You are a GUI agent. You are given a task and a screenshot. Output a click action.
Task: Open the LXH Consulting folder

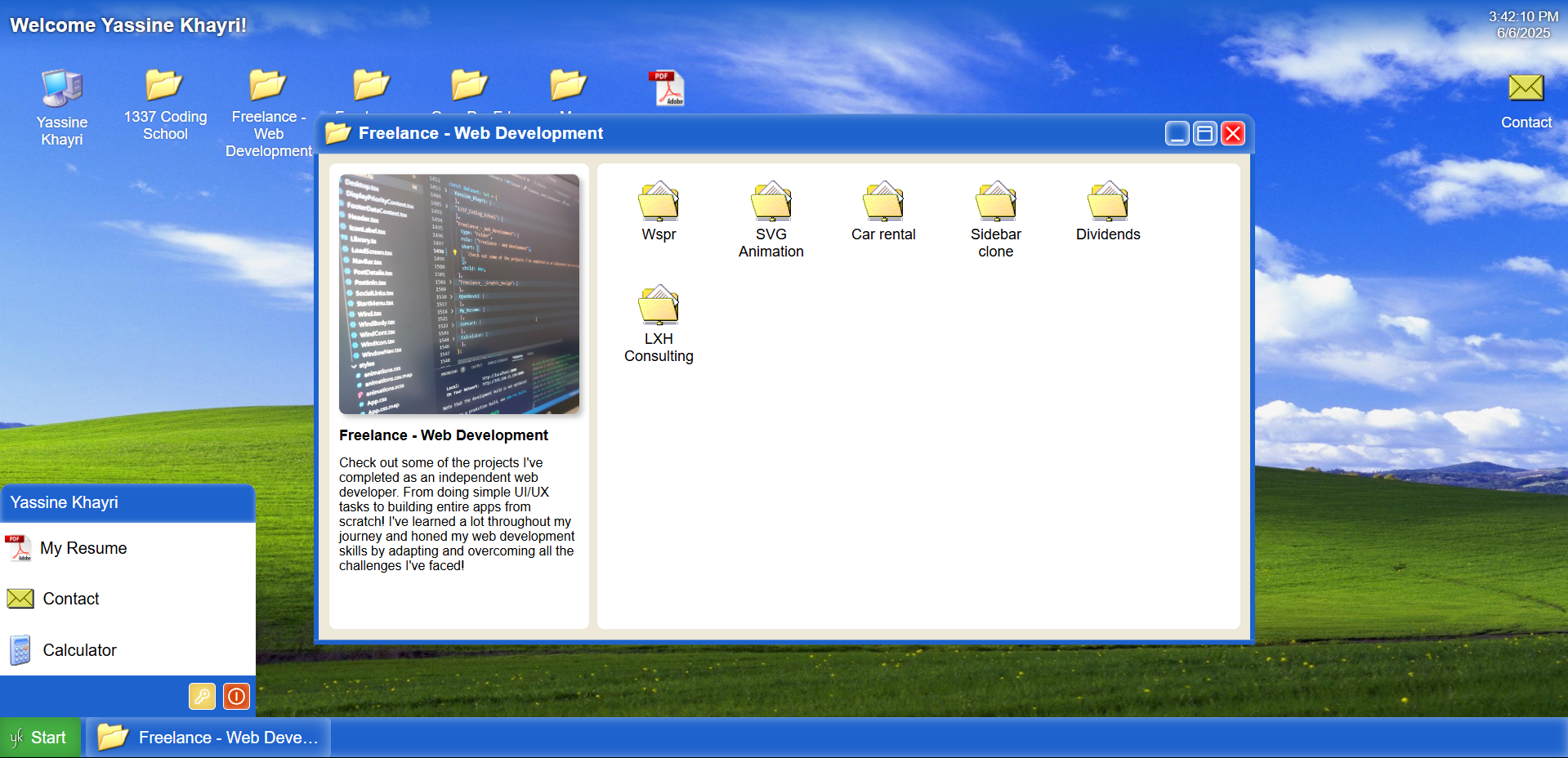659,324
